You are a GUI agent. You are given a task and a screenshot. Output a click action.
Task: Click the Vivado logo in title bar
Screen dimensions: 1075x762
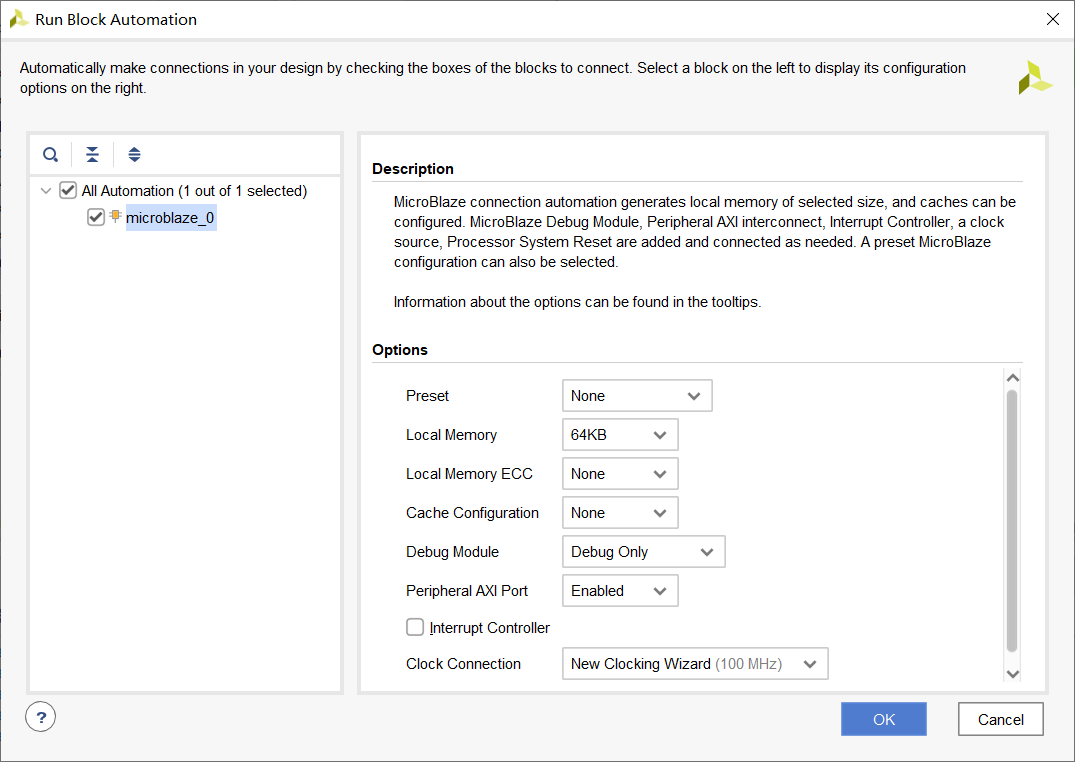(18, 19)
